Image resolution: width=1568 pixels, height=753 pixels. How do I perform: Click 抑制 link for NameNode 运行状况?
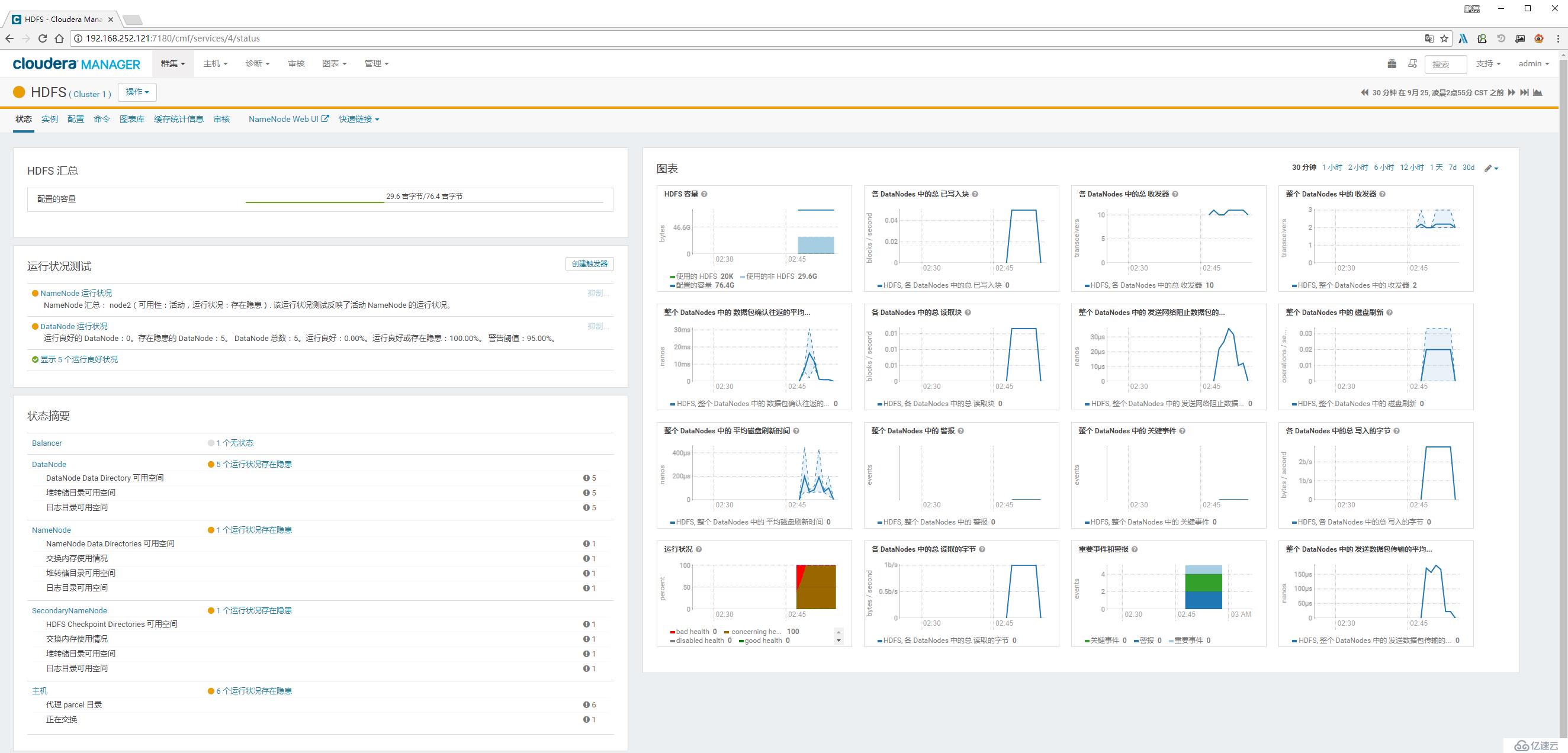click(x=597, y=294)
